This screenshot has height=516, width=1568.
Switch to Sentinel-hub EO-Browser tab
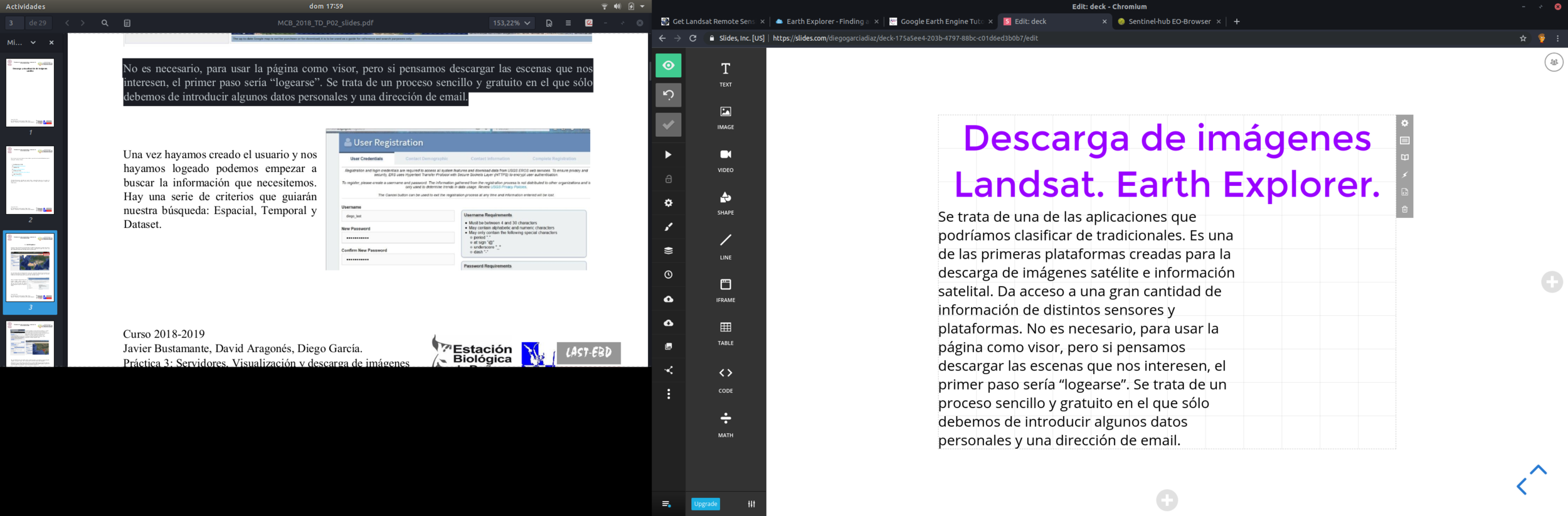click(x=1168, y=21)
